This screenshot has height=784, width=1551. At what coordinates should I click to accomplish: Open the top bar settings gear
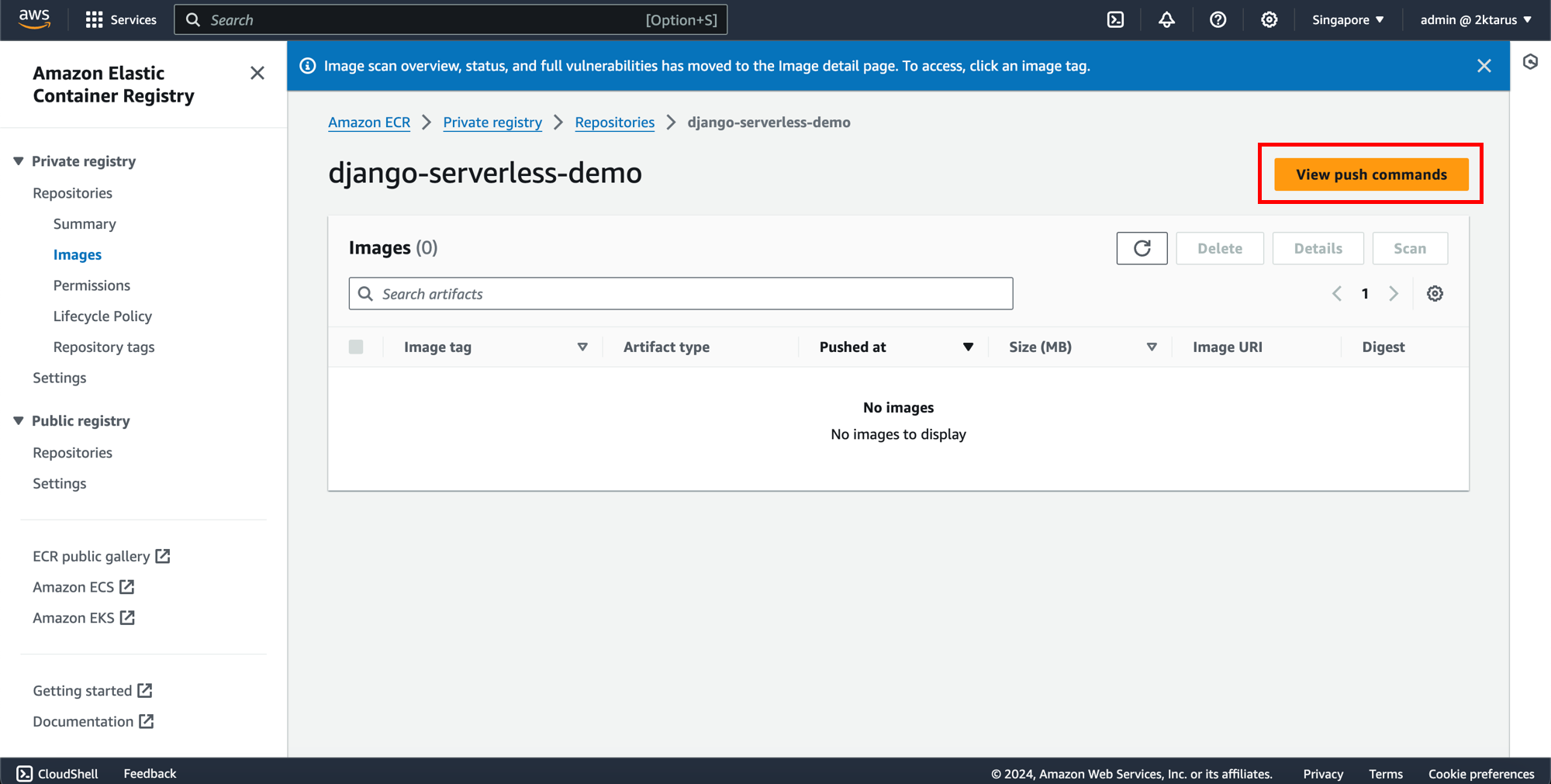point(1269,19)
